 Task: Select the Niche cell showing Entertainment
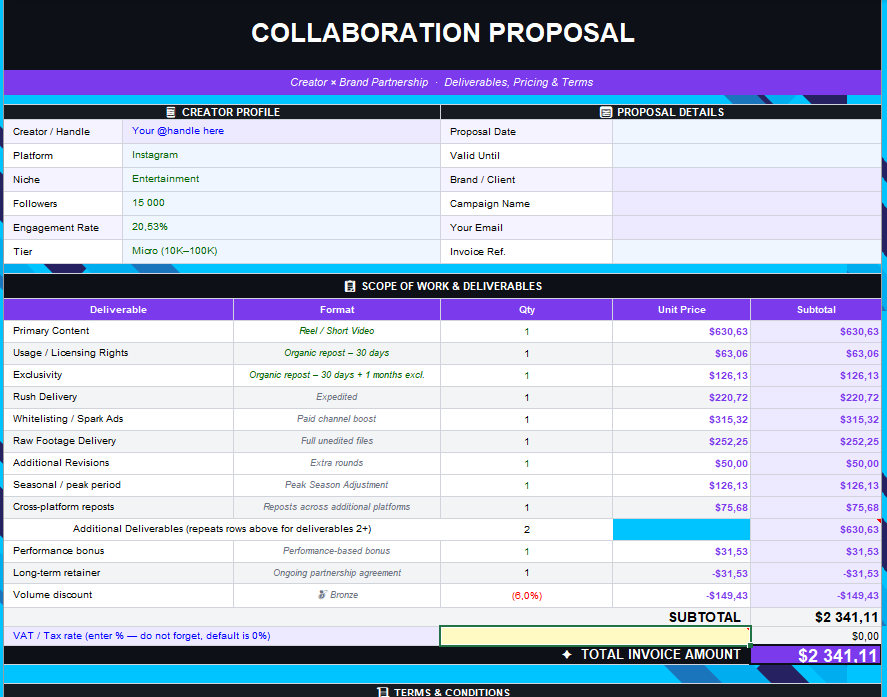tap(281, 179)
